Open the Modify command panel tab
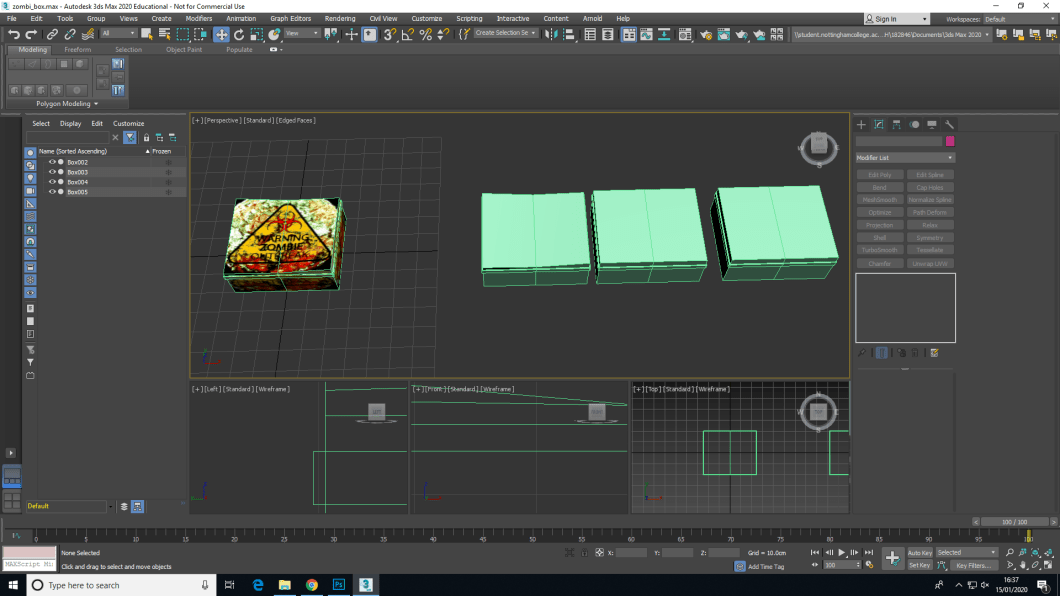The height and width of the screenshot is (596, 1060). coord(879,124)
